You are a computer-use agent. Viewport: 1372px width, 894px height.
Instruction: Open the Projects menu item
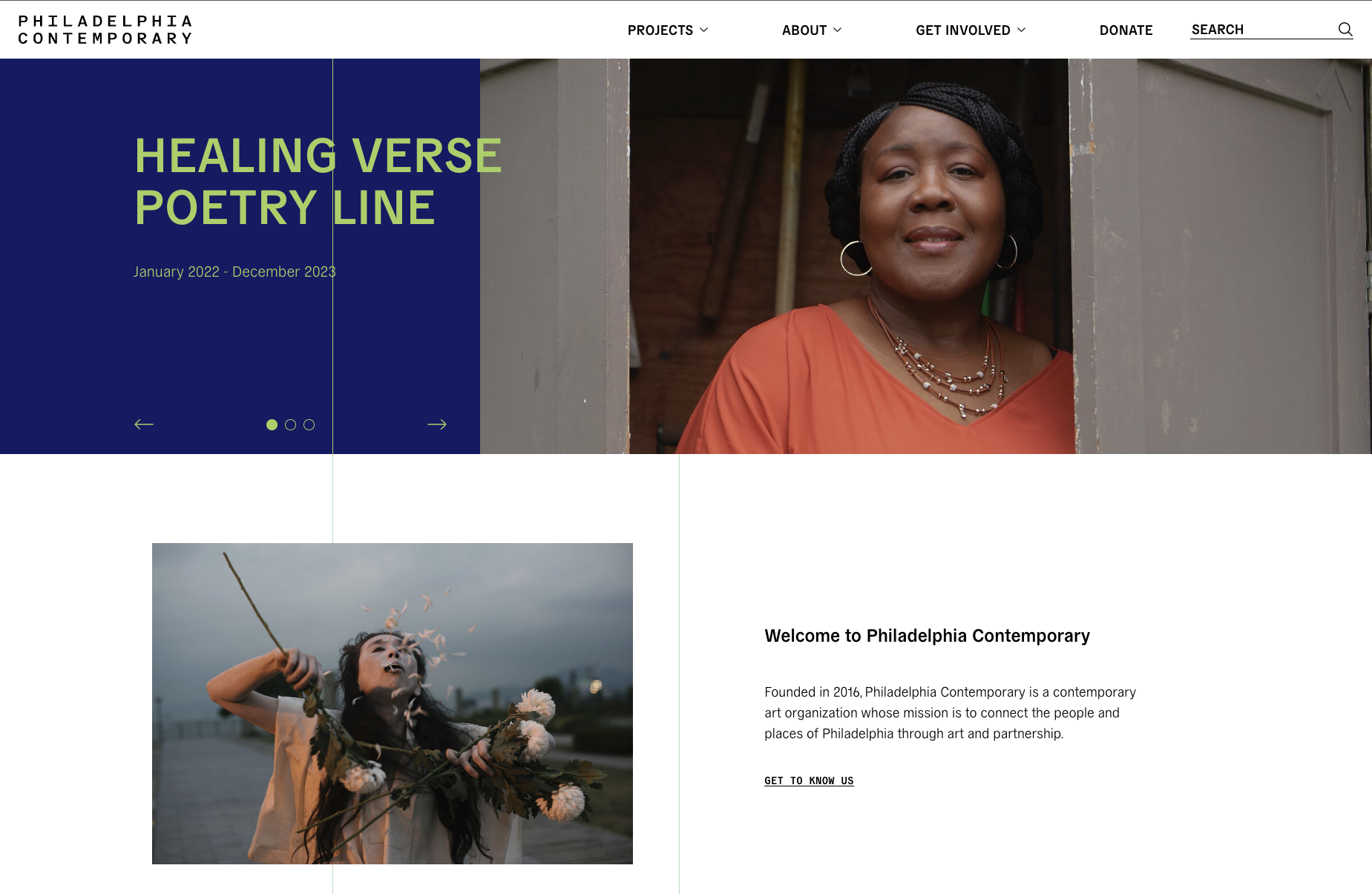[x=660, y=30]
